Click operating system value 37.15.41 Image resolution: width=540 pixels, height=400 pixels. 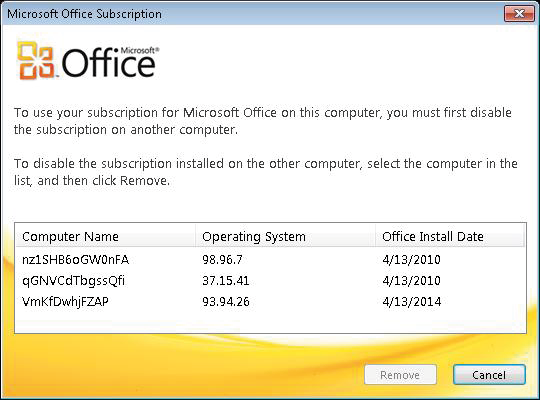[226, 280]
